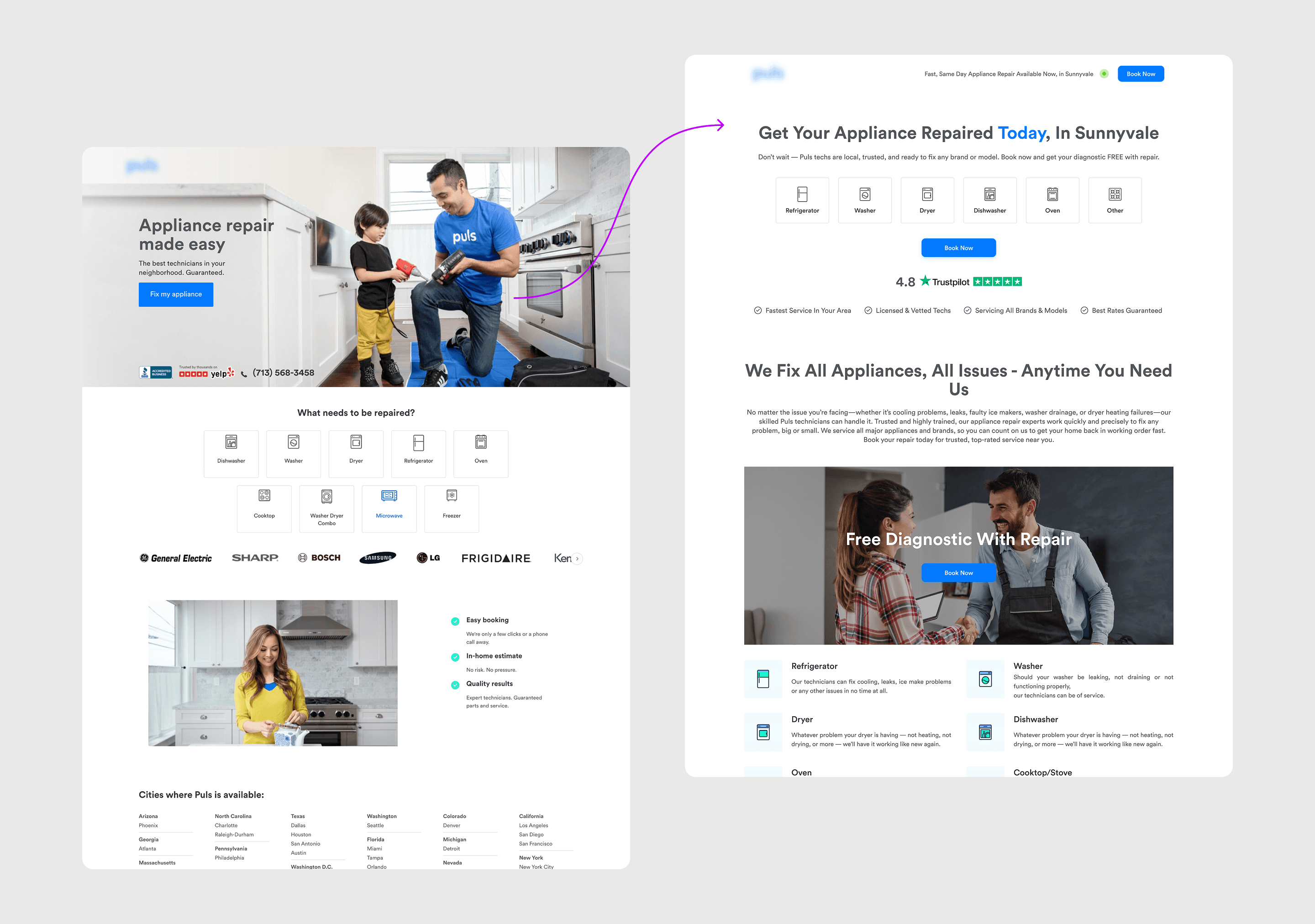1315x924 pixels.
Task: Click the BBB accredited business badge
Action: click(x=155, y=373)
